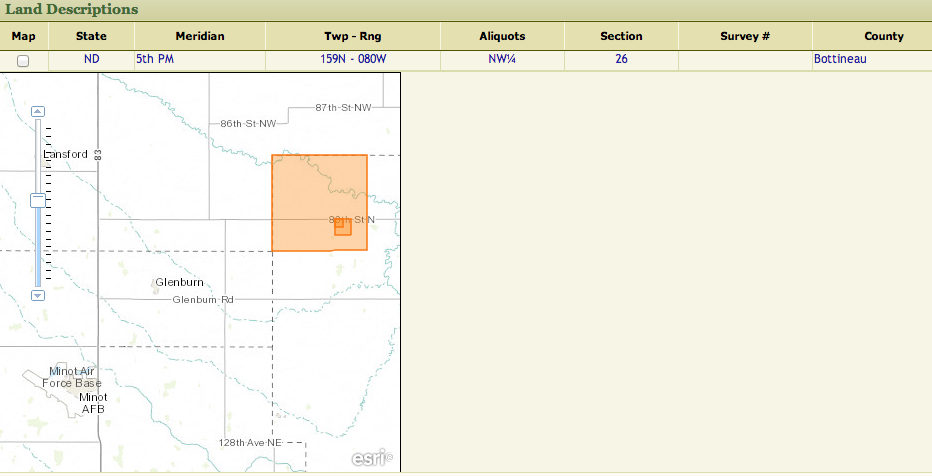Open the ND state link

tap(91, 60)
